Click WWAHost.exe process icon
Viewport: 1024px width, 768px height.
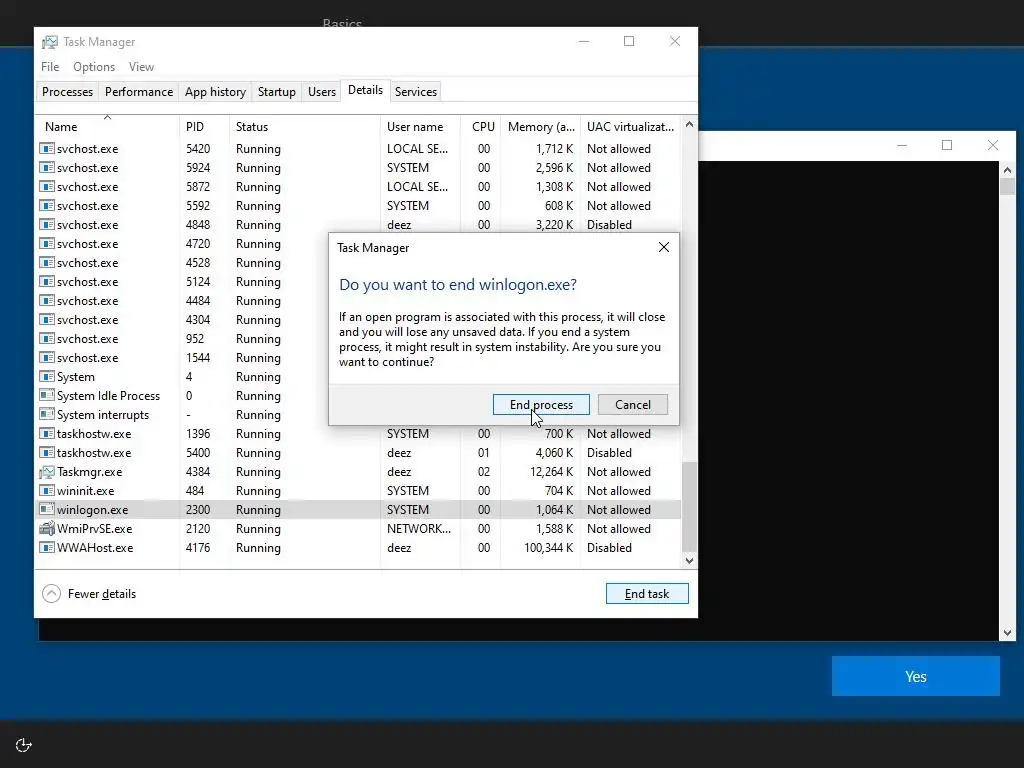tap(46, 547)
